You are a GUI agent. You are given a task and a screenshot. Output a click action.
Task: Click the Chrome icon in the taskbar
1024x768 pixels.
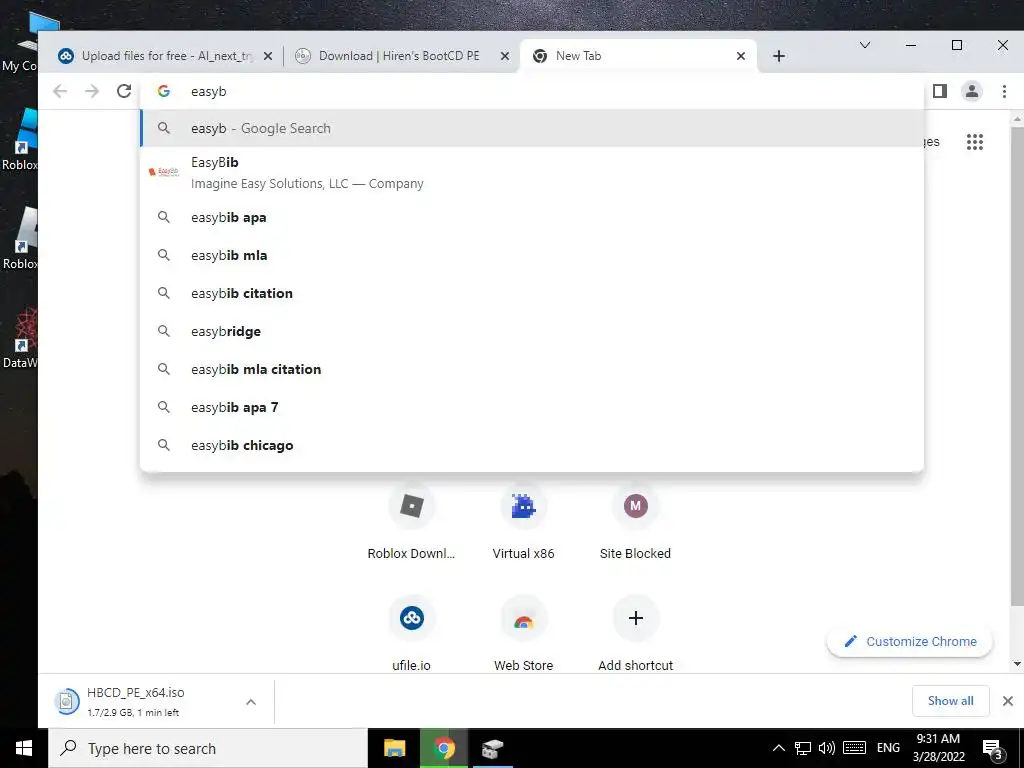(x=444, y=748)
